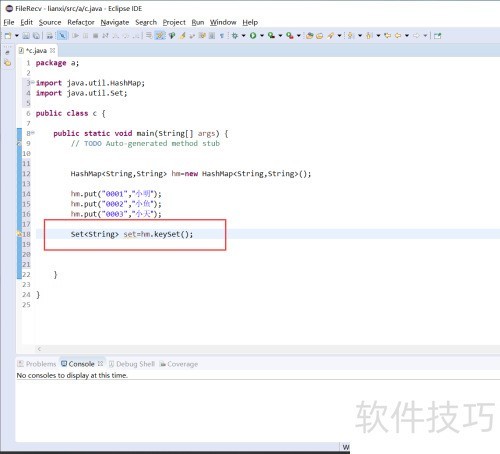Viewport: 500px width, 454px height.
Task: Click the green Run button
Action: pyautogui.click(x=253, y=36)
